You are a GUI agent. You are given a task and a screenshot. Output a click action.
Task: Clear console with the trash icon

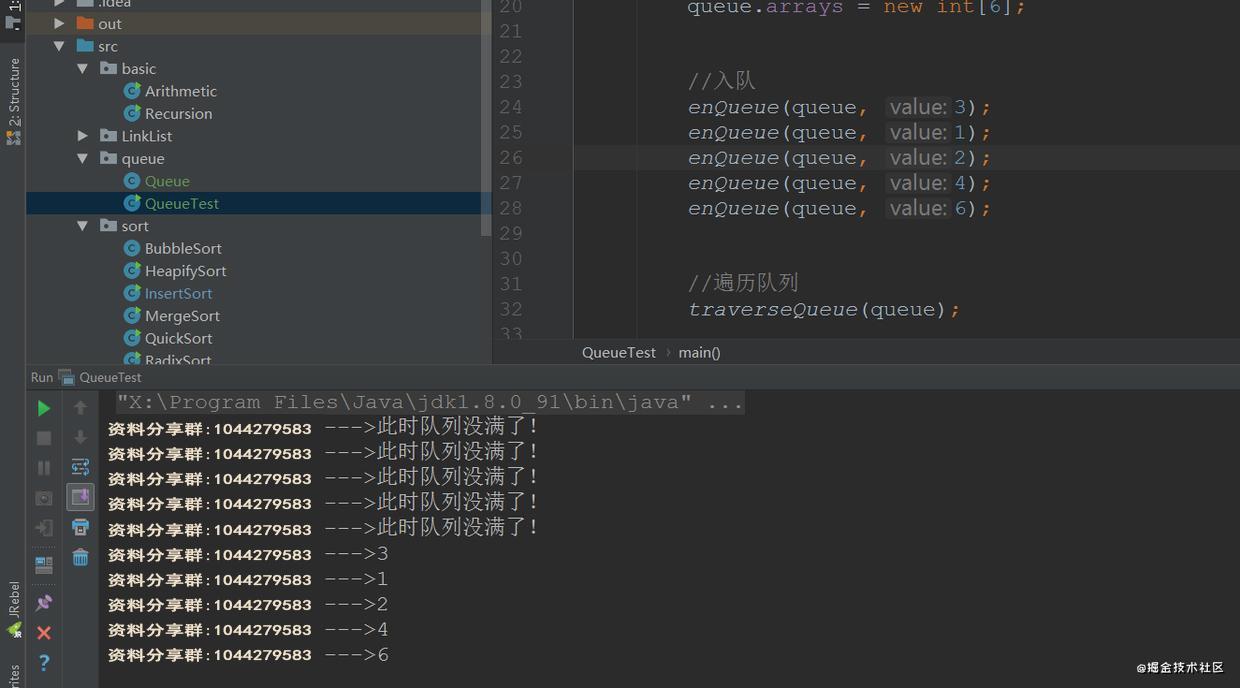80,557
